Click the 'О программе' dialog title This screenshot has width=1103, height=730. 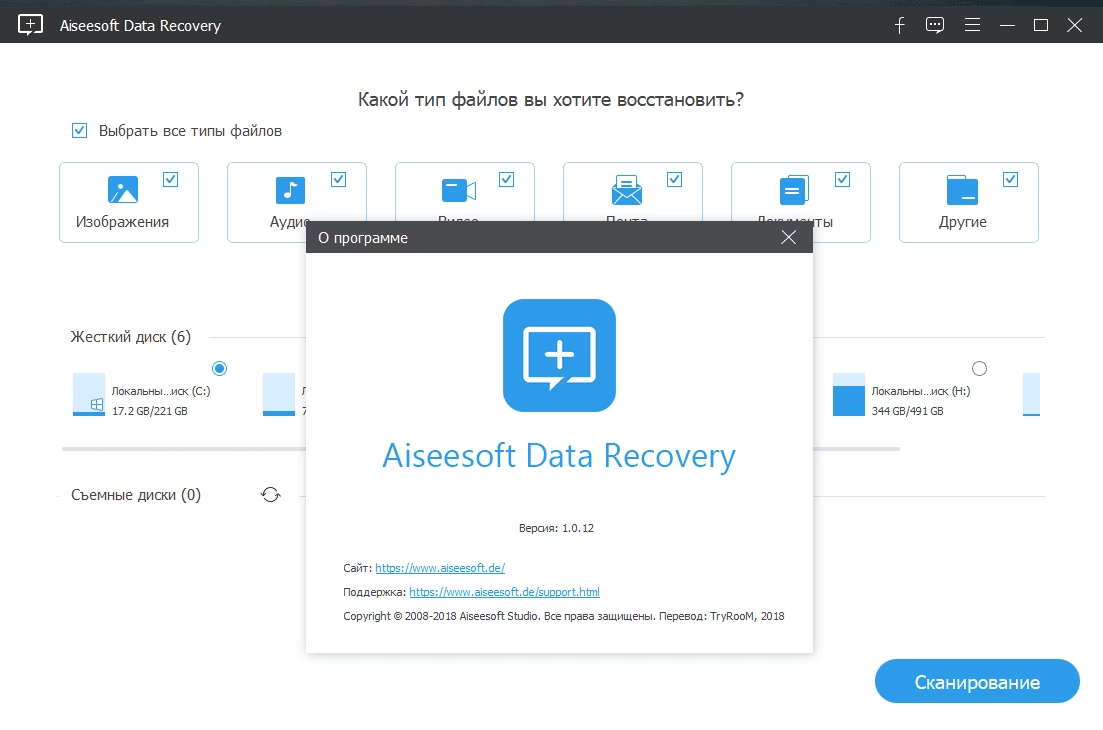tap(363, 238)
